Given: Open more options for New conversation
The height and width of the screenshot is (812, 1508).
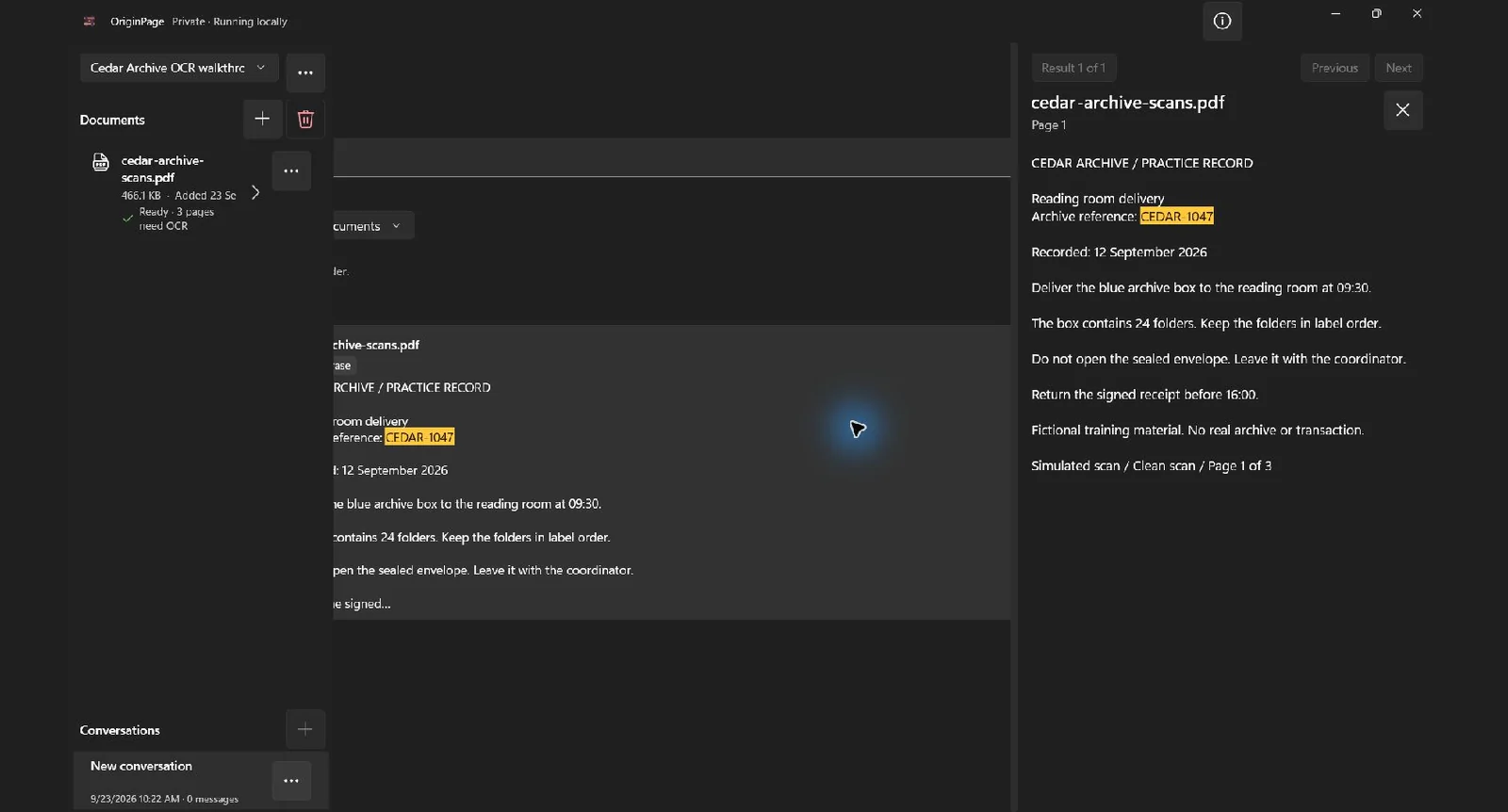Looking at the screenshot, I should coord(291,781).
